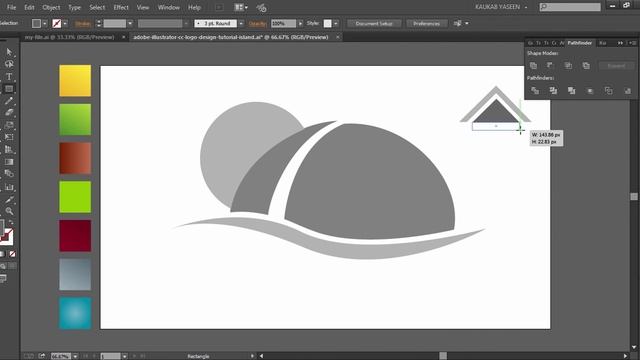Open the graphic Style dropdown
Screen dimensions: 640x360
336,24
